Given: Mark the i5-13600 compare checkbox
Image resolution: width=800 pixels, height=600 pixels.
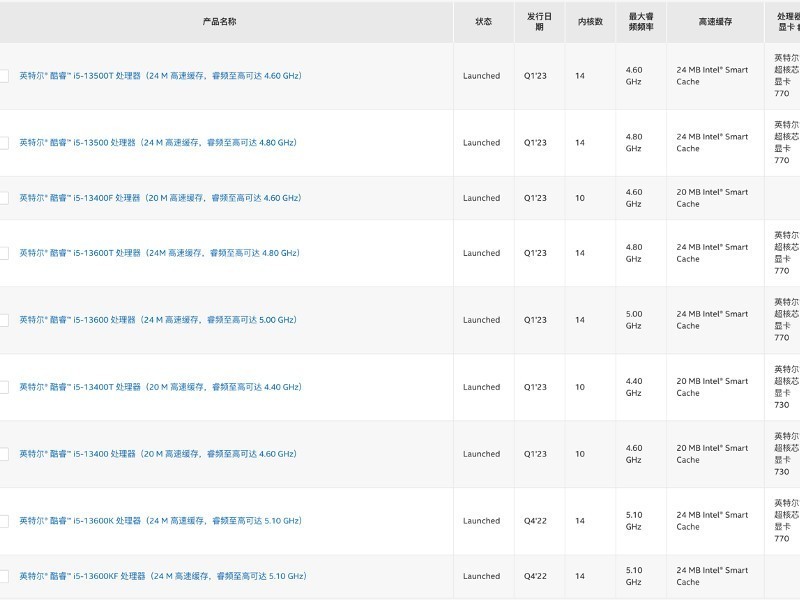Looking at the screenshot, I should coord(3,320).
